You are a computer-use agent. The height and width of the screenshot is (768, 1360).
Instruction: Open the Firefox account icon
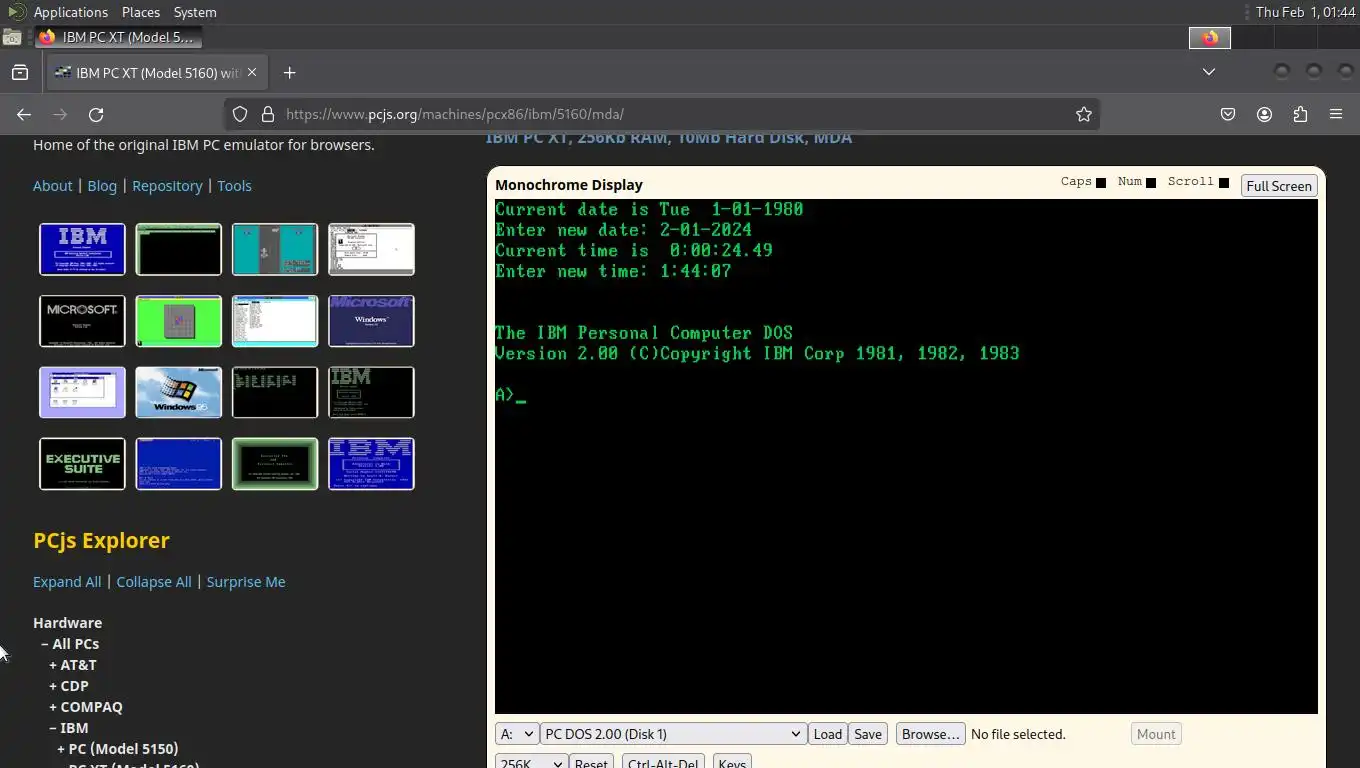pyautogui.click(x=1264, y=114)
